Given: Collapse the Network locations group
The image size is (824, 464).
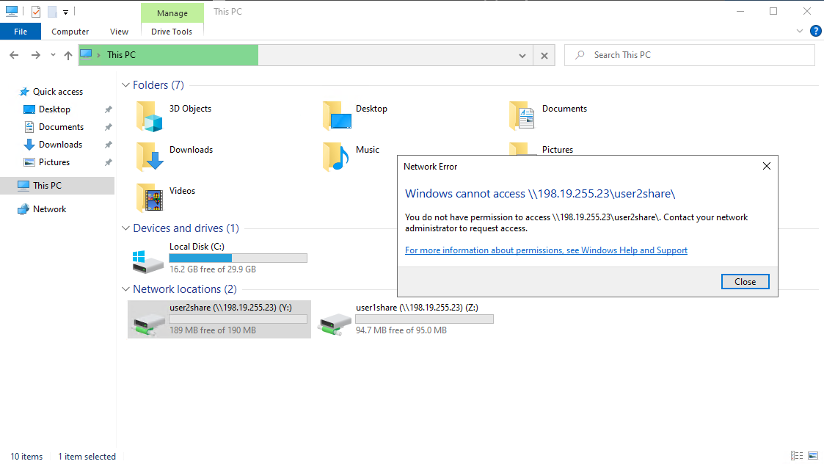Looking at the screenshot, I should 126,289.
